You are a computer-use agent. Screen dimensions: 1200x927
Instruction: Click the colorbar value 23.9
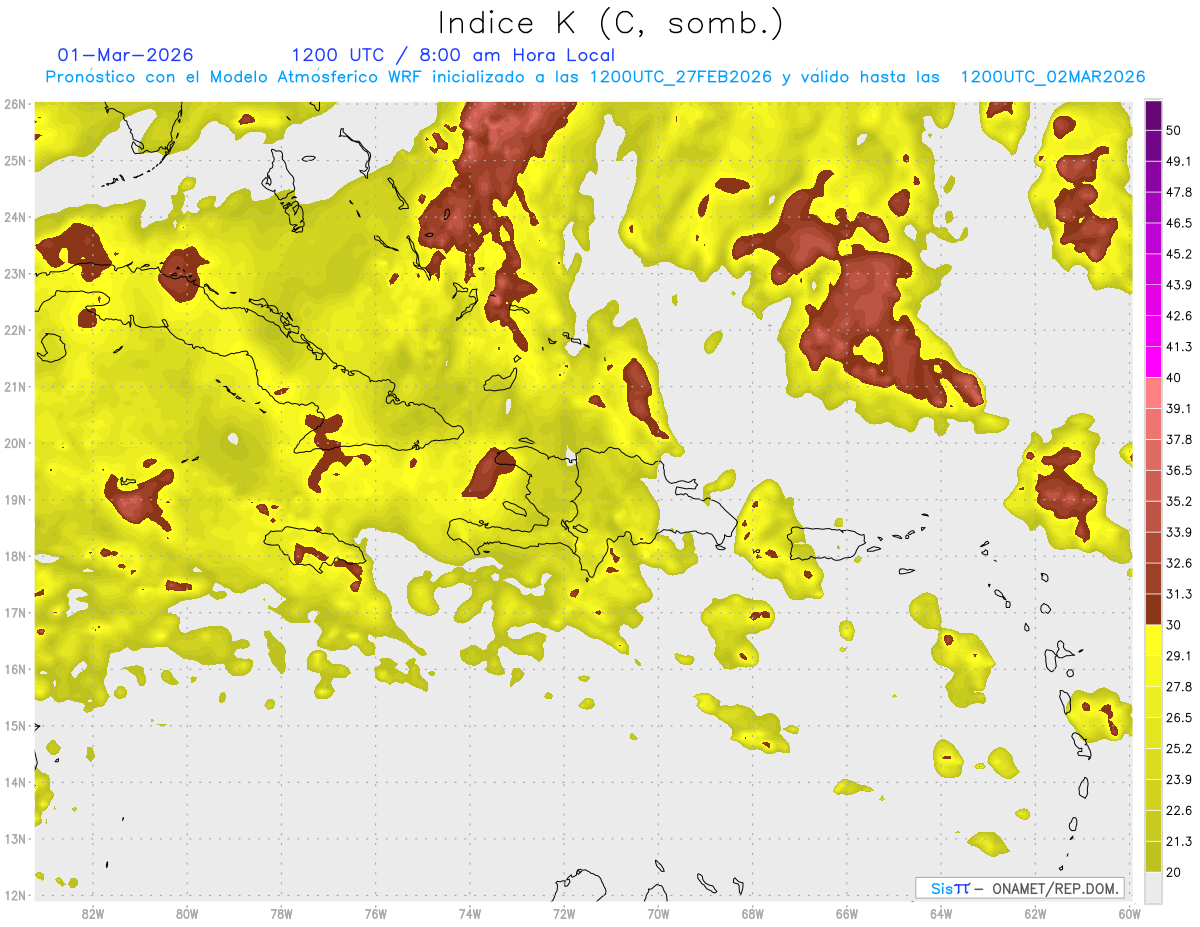click(x=1179, y=780)
